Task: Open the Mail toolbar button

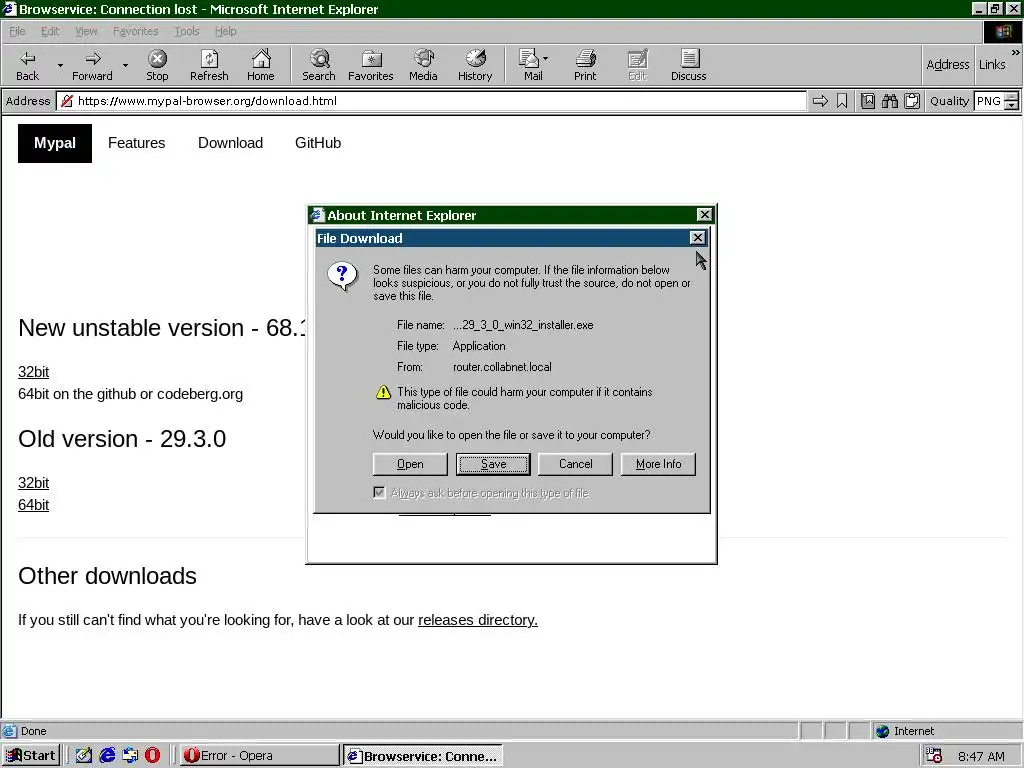Action: pos(530,65)
